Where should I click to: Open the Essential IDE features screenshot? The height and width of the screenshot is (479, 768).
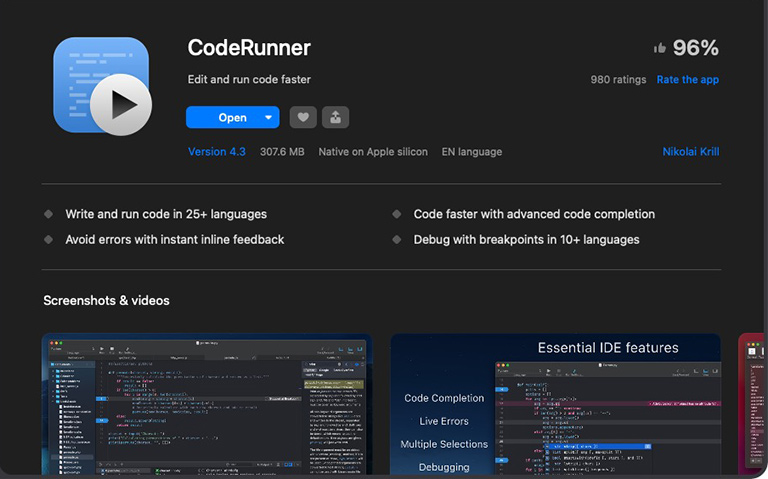555,405
